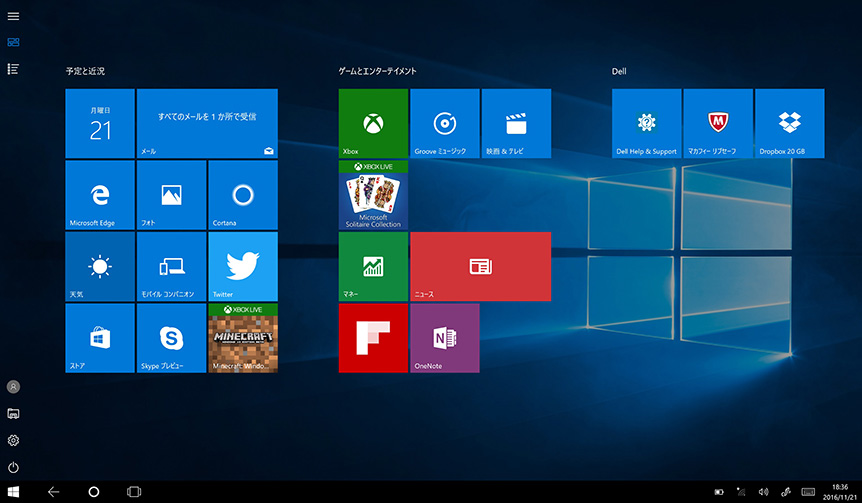Open the OneNote tile
Screen dimensions: 862x503
tap(445, 338)
